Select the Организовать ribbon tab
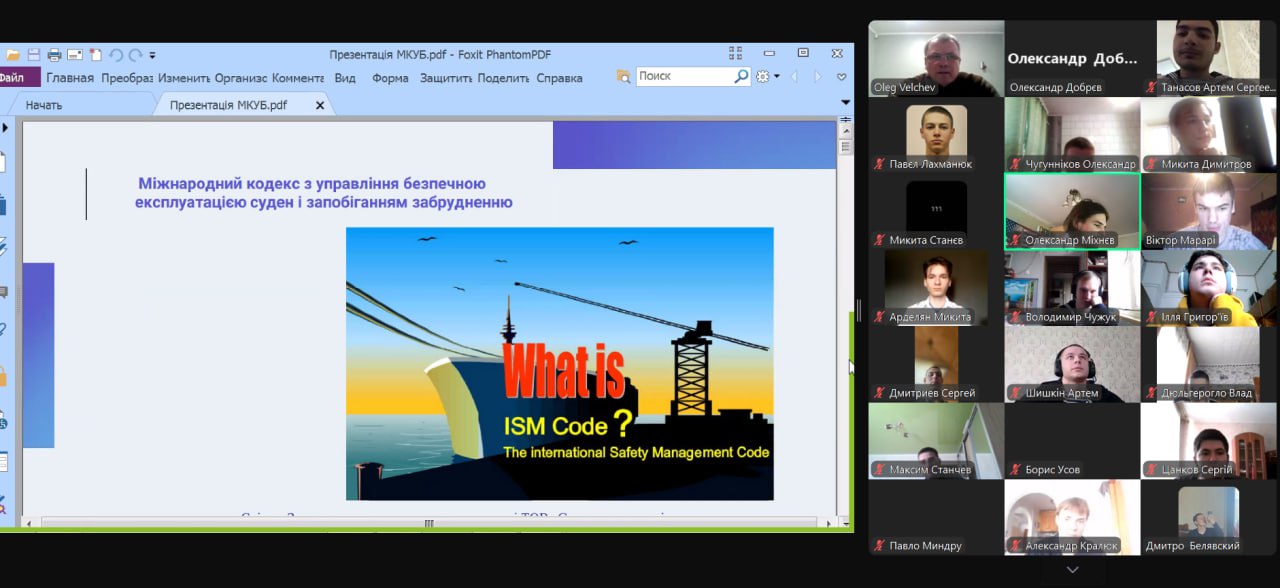Image resolution: width=1280 pixels, height=588 pixels. [x=241, y=78]
